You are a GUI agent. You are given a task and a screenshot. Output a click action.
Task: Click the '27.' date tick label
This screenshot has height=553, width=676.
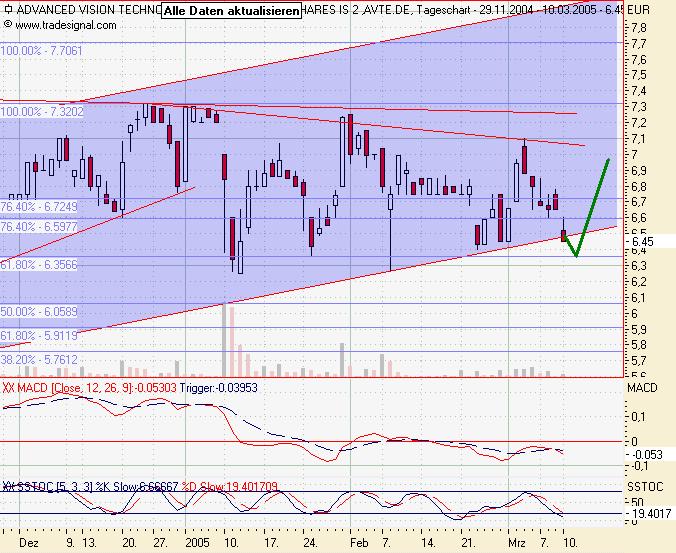pos(160,543)
